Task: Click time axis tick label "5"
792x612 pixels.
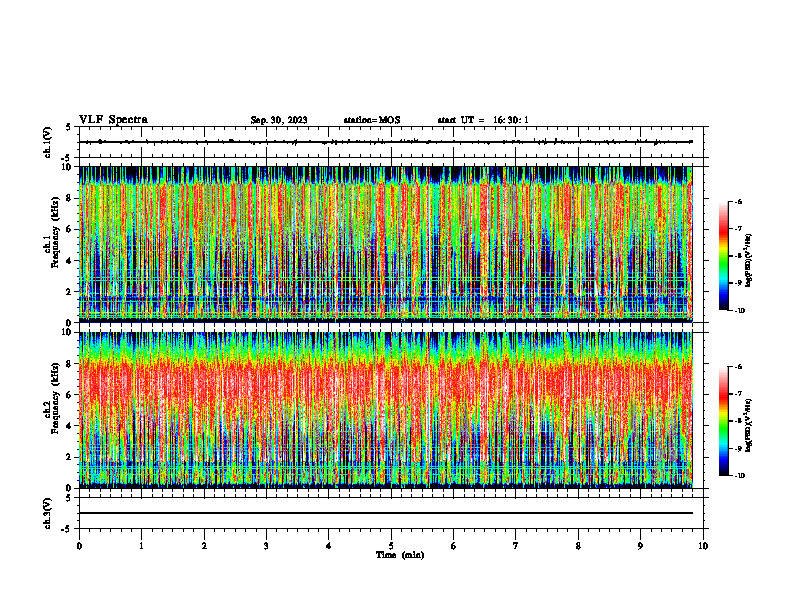Action: pos(391,546)
